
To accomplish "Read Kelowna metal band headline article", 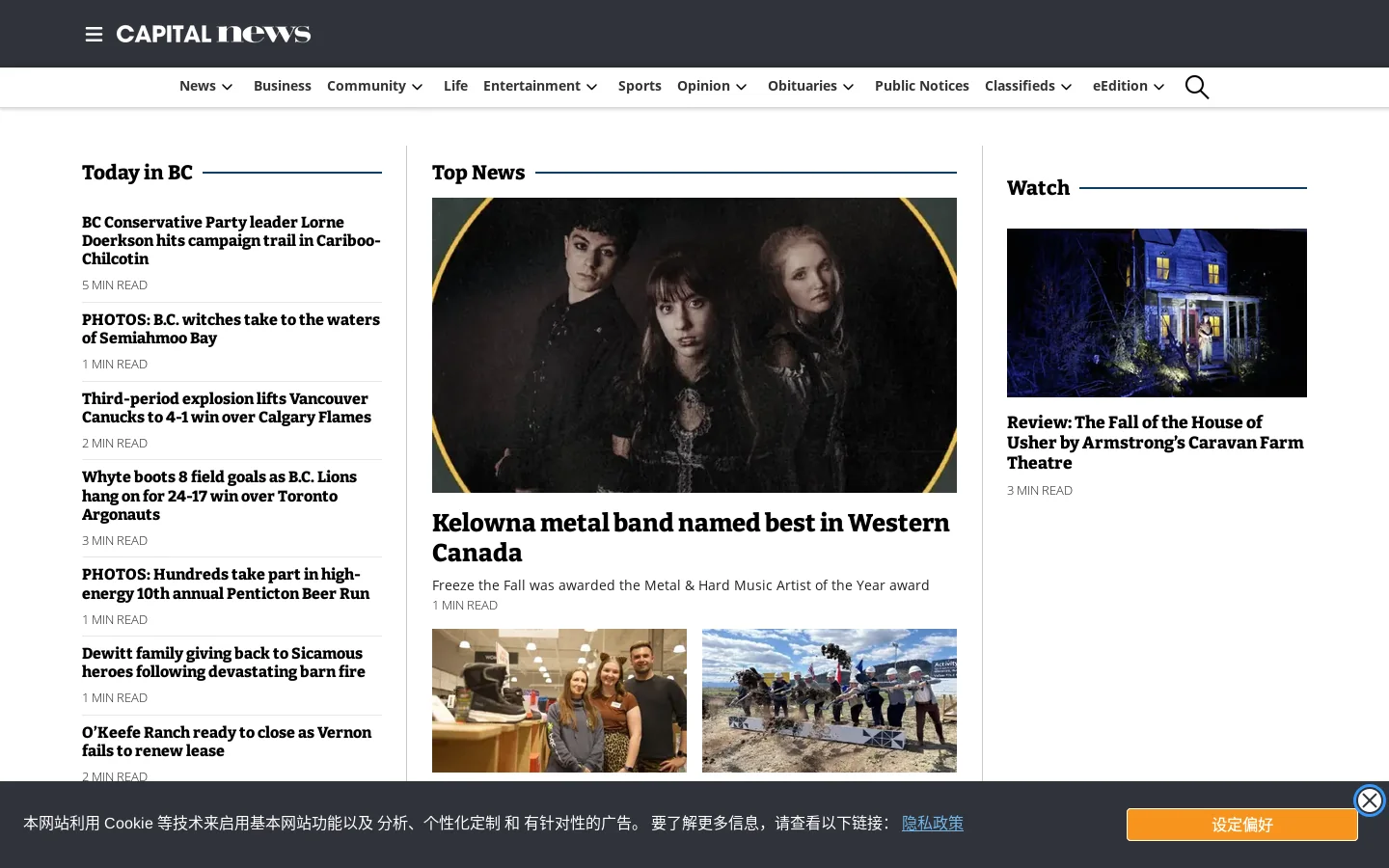I will pyautogui.click(x=691, y=537).
